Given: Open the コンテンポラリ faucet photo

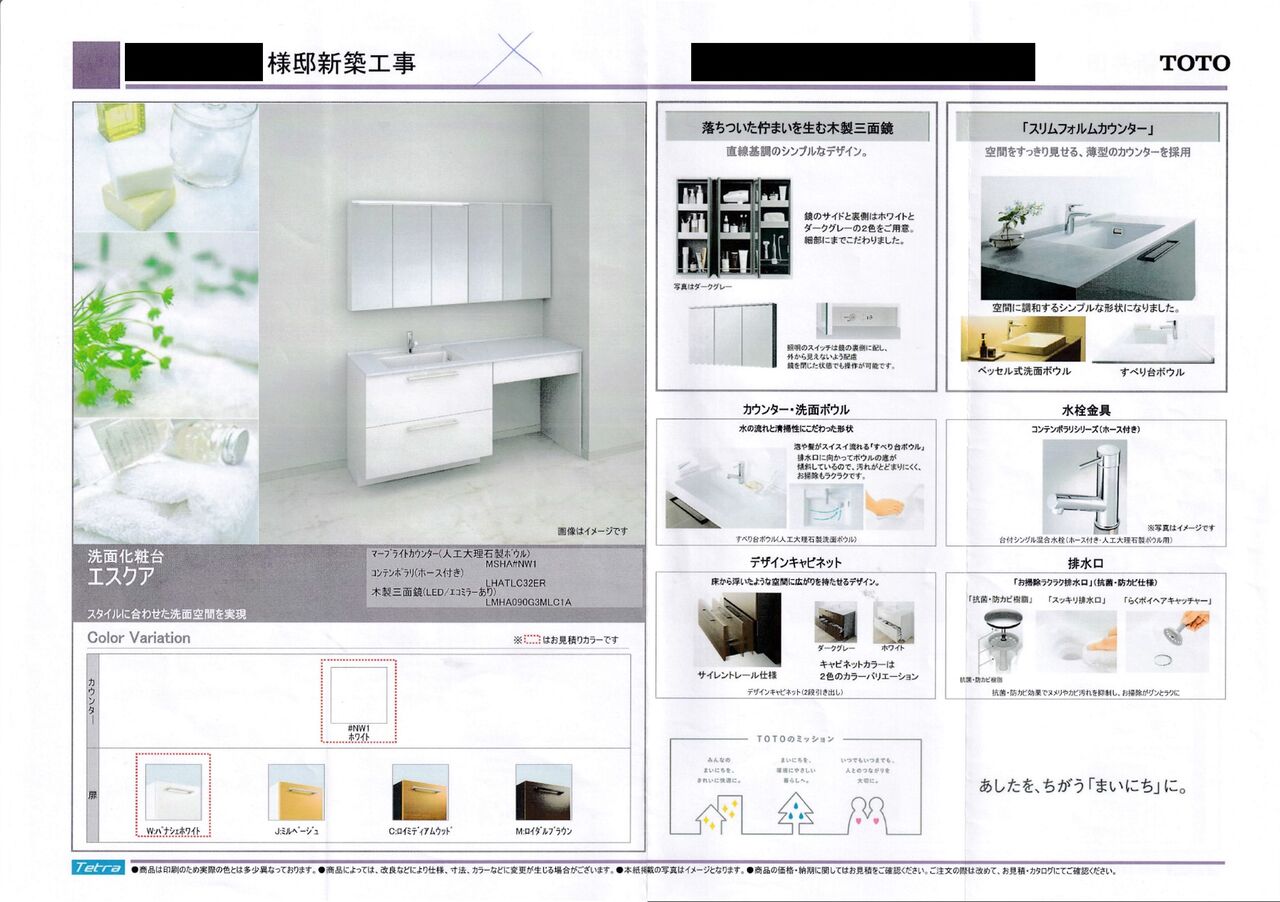Looking at the screenshot, I should pyautogui.click(x=1084, y=487).
